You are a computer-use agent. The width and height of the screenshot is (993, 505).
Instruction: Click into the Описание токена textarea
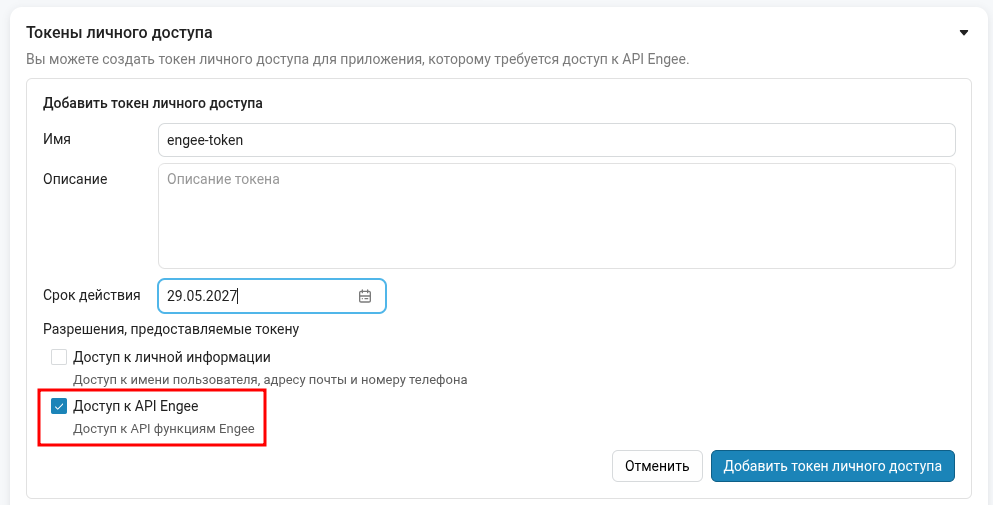pos(557,216)
